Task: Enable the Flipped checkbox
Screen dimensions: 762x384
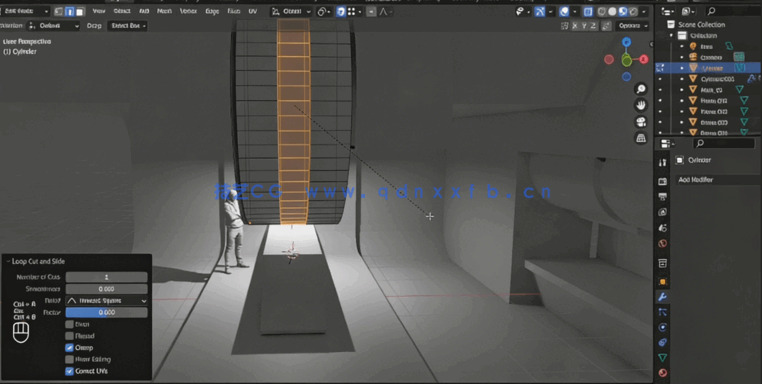Action: (69, 336)
